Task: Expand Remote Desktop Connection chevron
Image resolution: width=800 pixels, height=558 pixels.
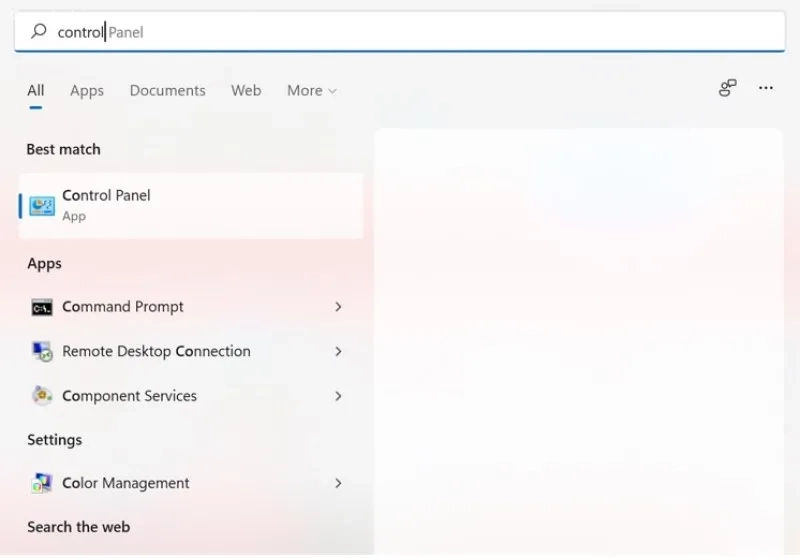Action: click(338, 351)
